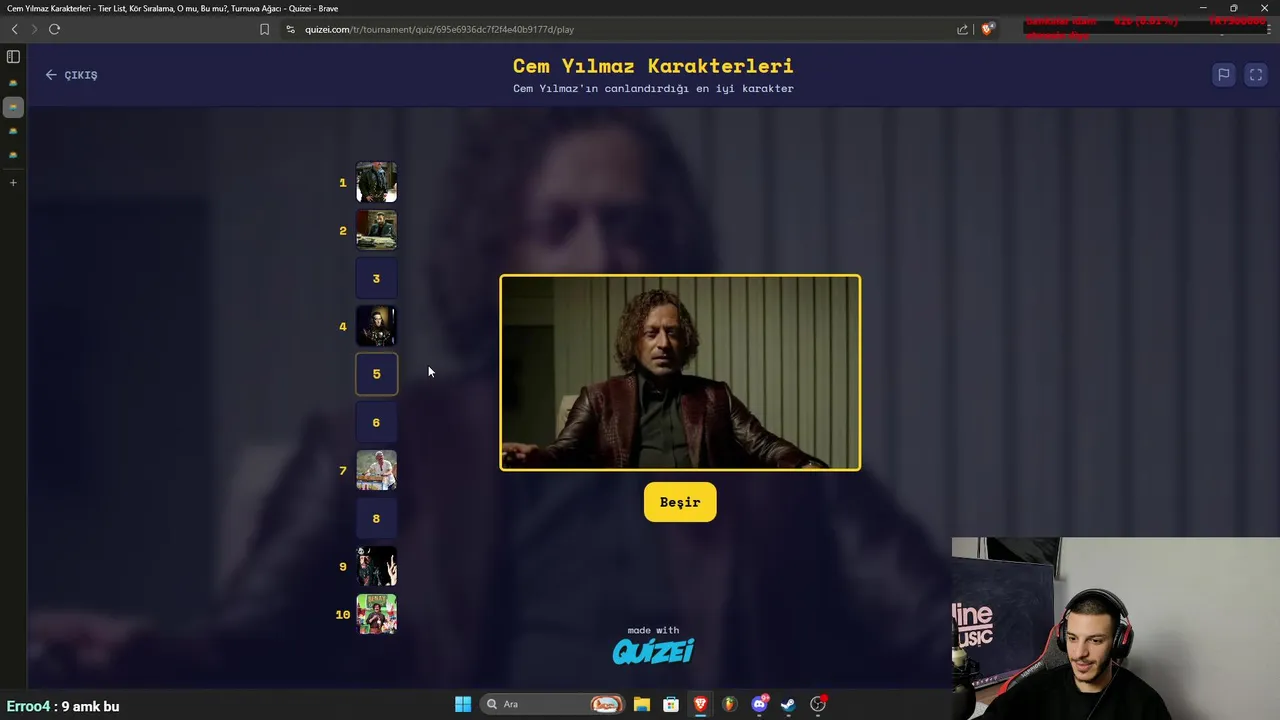Select the rank 7 character thumbnail
The height and width of the screenshot is (720, 1280).
(376, 470)
